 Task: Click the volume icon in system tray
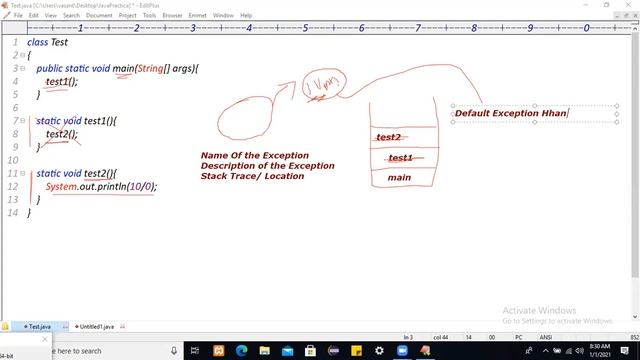click(579, 351)
